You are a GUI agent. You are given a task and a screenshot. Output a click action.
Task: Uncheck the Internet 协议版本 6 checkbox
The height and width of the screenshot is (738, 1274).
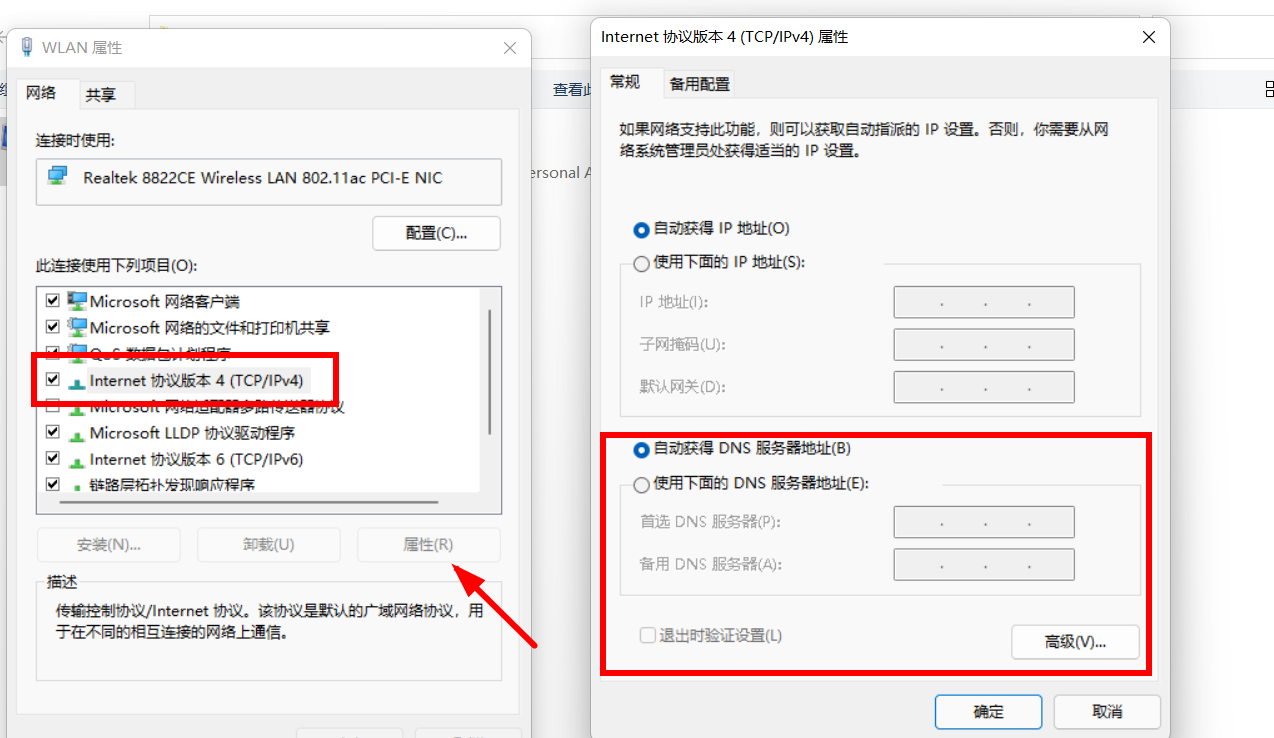click(x=53, y=459)
